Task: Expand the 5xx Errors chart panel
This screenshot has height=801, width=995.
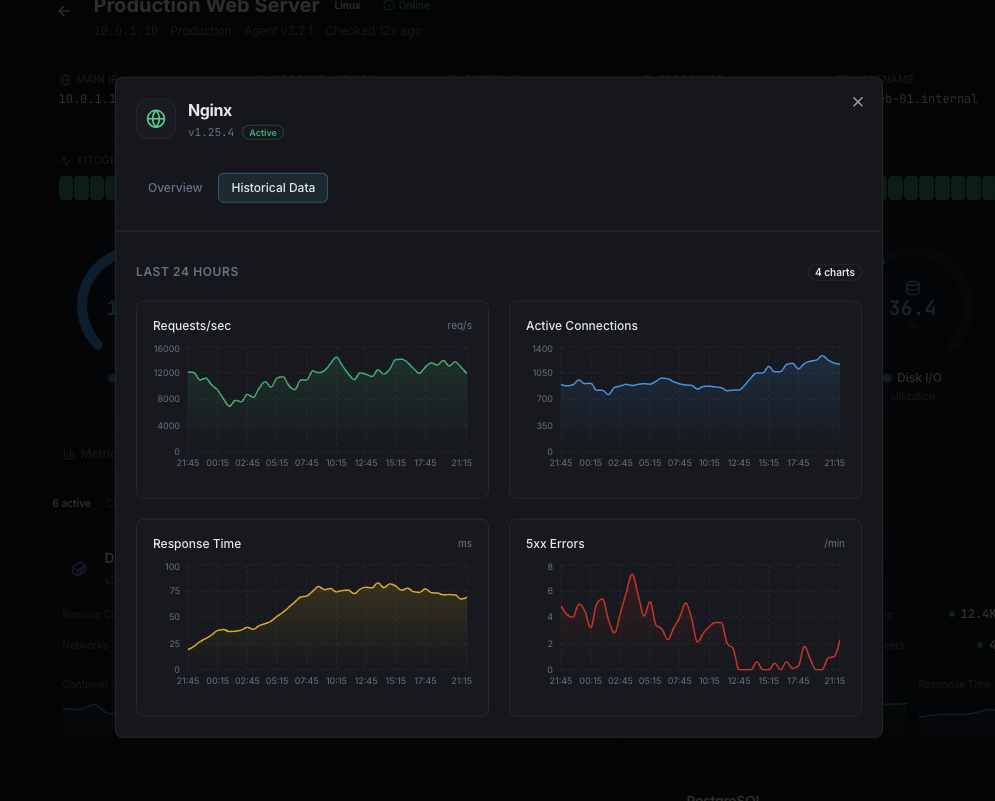Action: [685, 617]
